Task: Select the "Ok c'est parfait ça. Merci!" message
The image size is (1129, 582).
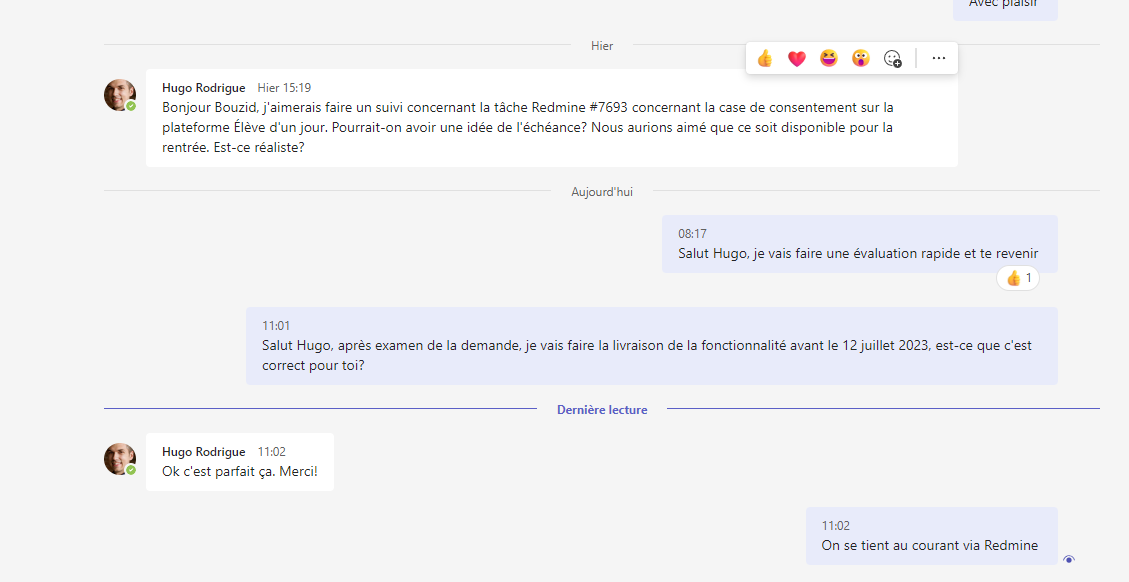Action: coord(240,471)
